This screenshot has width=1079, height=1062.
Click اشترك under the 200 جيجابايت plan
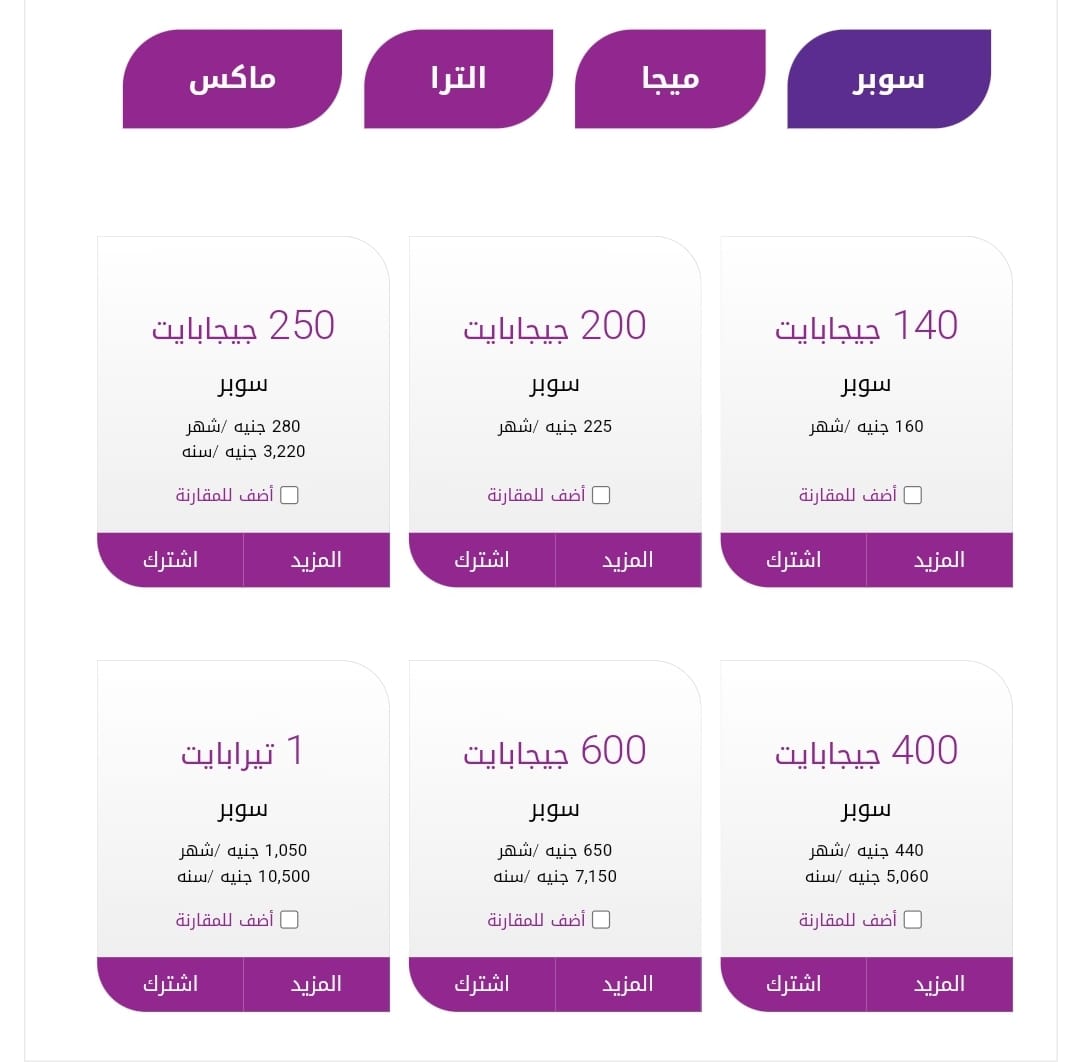pyautogui.click(x=481, y=560)
